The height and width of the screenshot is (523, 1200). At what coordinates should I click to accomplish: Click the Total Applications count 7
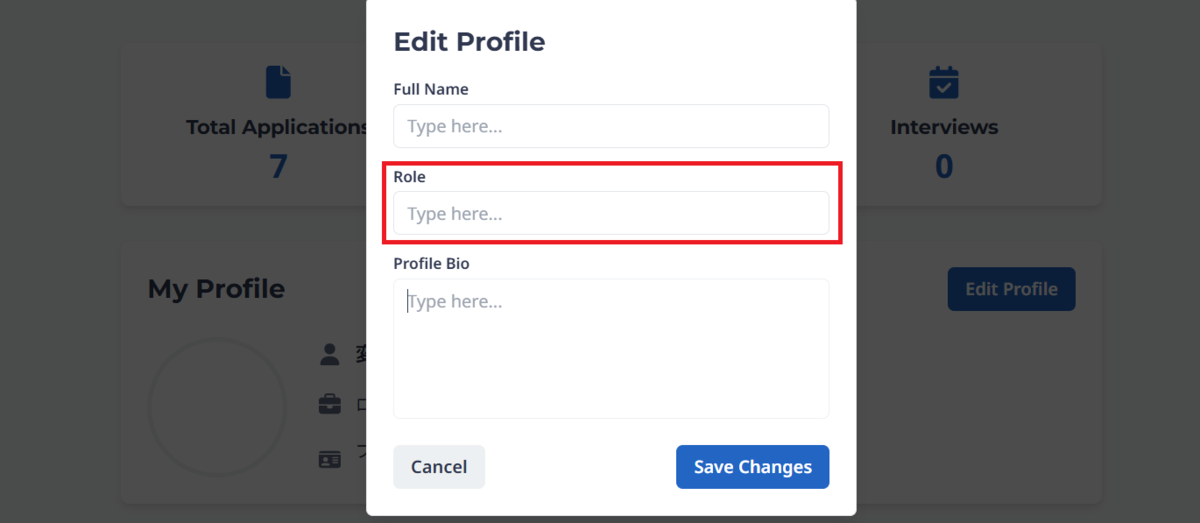(278, 166)
